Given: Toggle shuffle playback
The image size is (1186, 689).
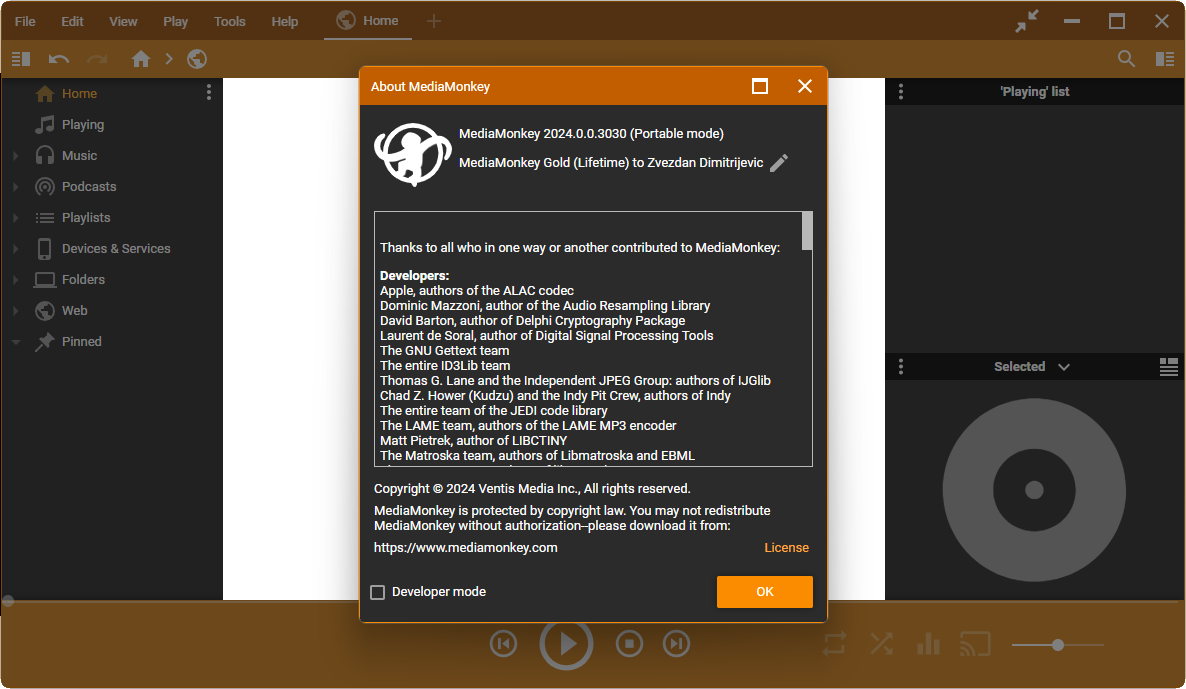Looking at the screenshot, I should pyautogui.click(x=881, y=644).
